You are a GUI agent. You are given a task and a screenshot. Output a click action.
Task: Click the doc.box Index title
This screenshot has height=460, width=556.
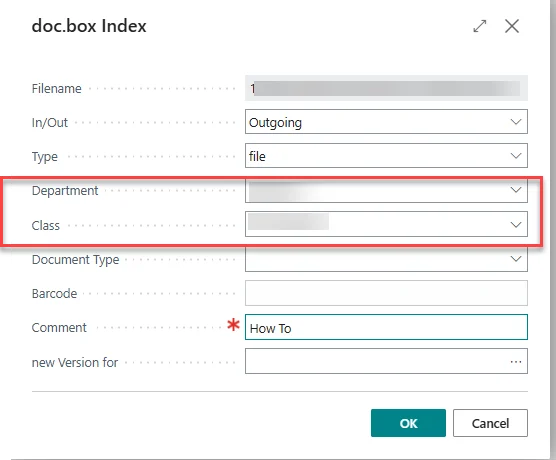(89, 26)
